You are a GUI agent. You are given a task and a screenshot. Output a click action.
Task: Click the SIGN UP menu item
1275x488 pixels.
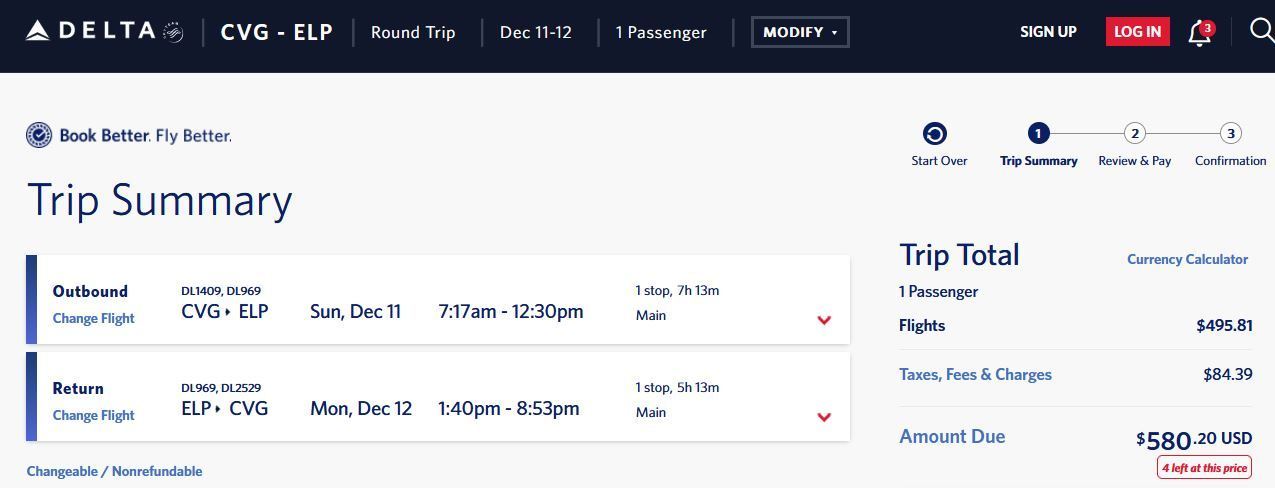[x=1048, y=32]
